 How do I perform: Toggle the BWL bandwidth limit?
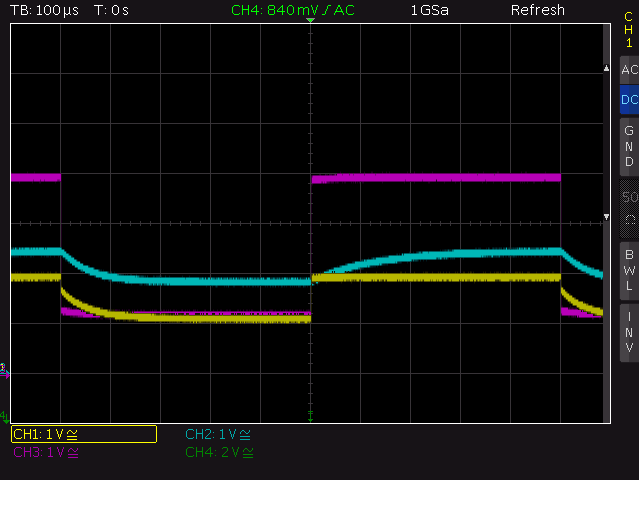click(x=629, y=271)
